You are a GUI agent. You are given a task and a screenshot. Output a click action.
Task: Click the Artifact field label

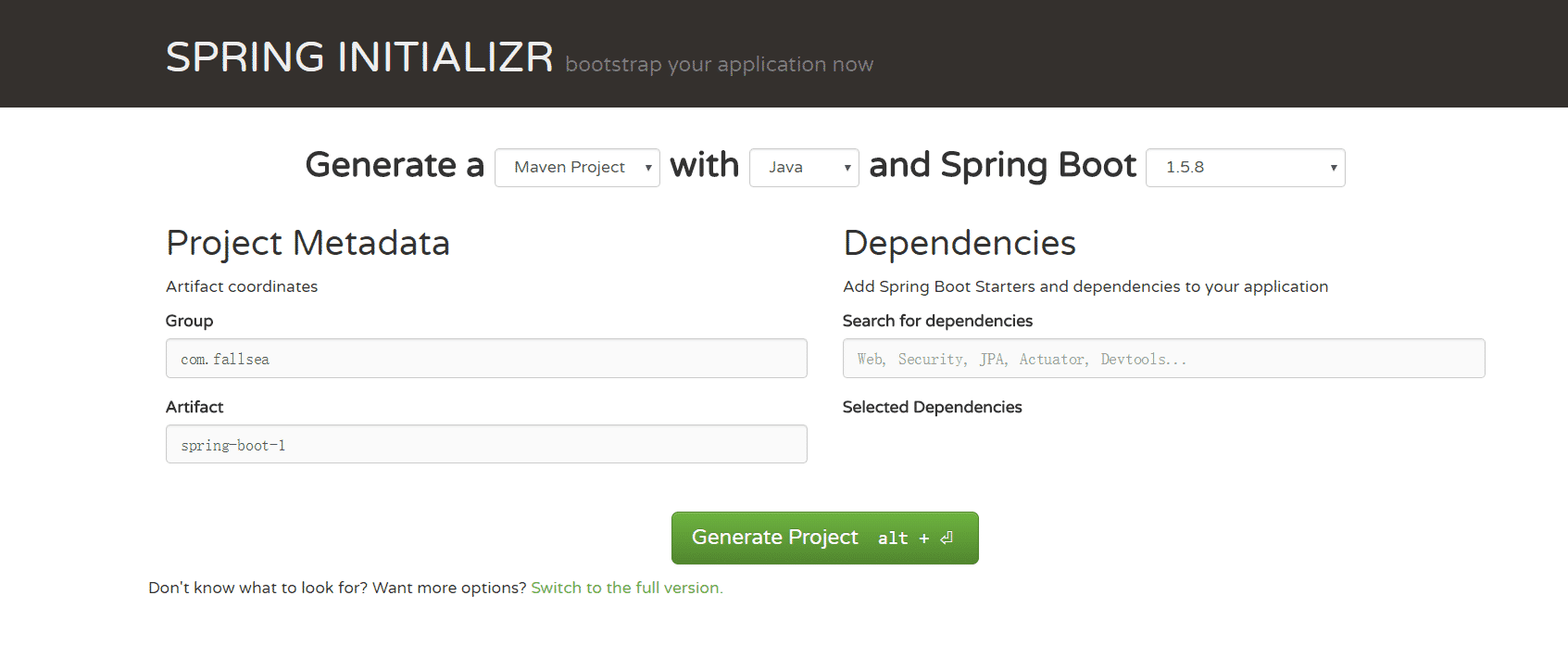point(194,407)
